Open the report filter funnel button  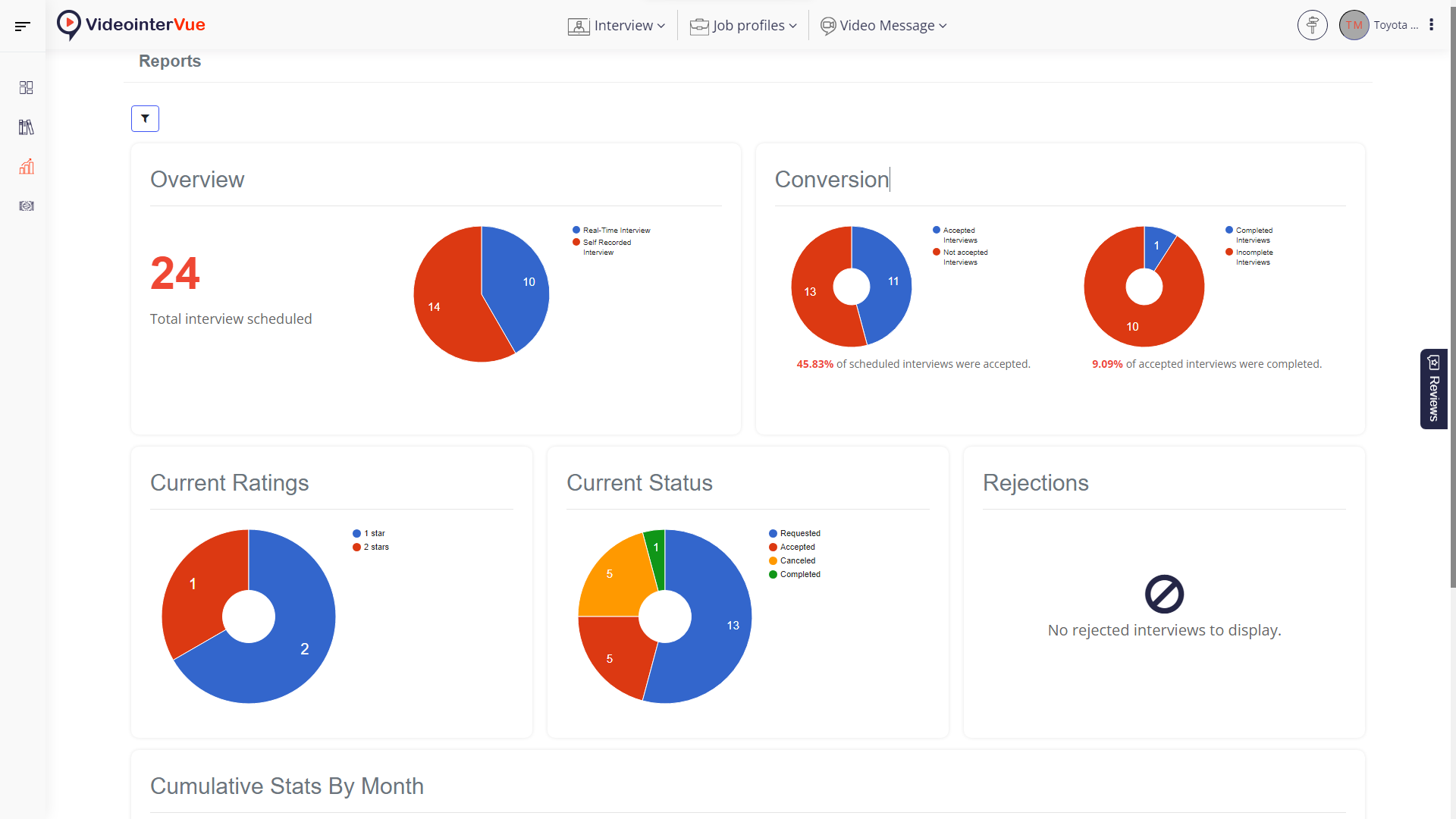coord(145,119)
